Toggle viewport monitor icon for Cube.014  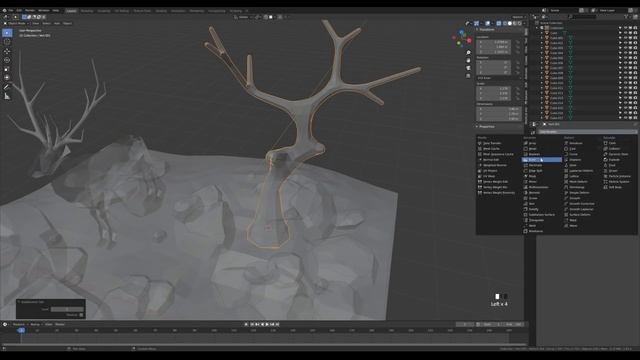point(630,103)
